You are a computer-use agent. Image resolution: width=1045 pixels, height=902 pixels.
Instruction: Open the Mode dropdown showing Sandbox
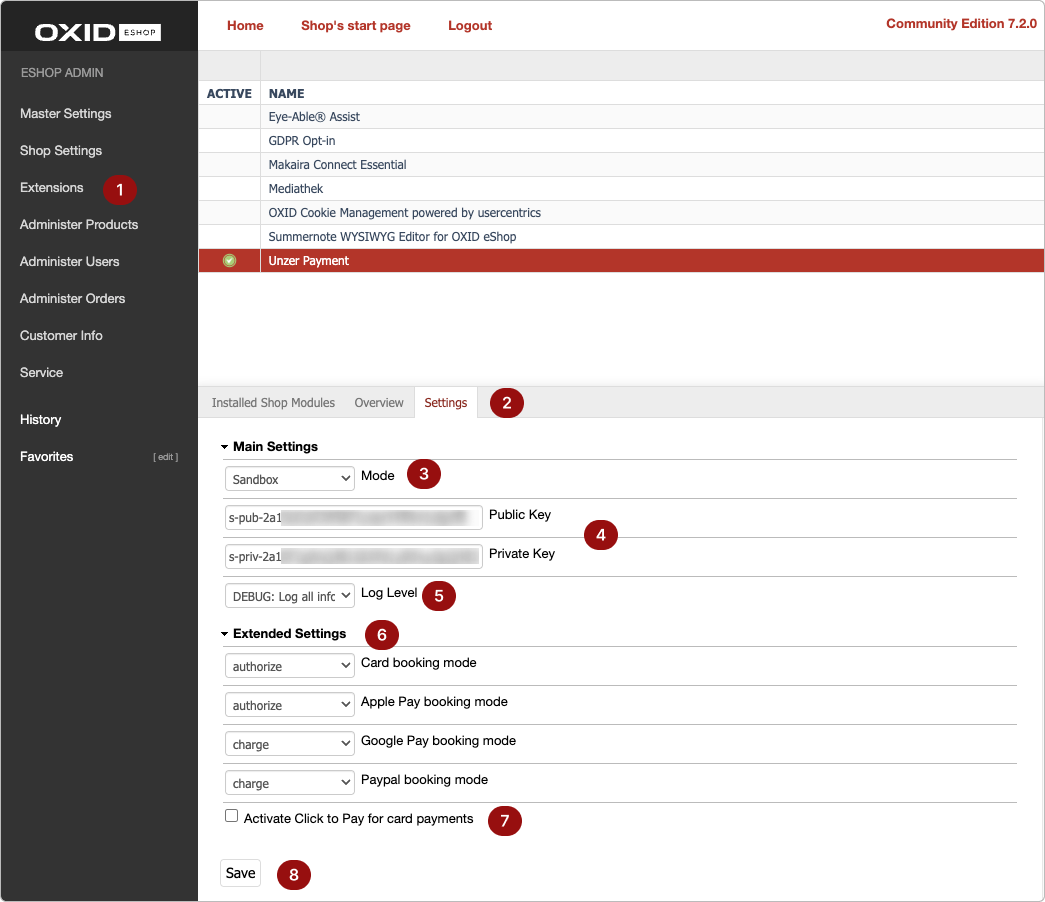point(289,478)
